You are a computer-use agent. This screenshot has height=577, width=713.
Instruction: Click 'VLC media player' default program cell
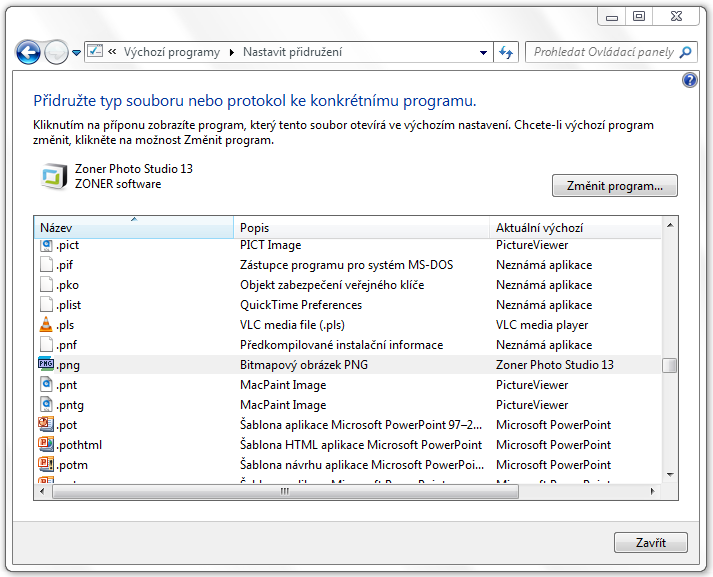542,325
